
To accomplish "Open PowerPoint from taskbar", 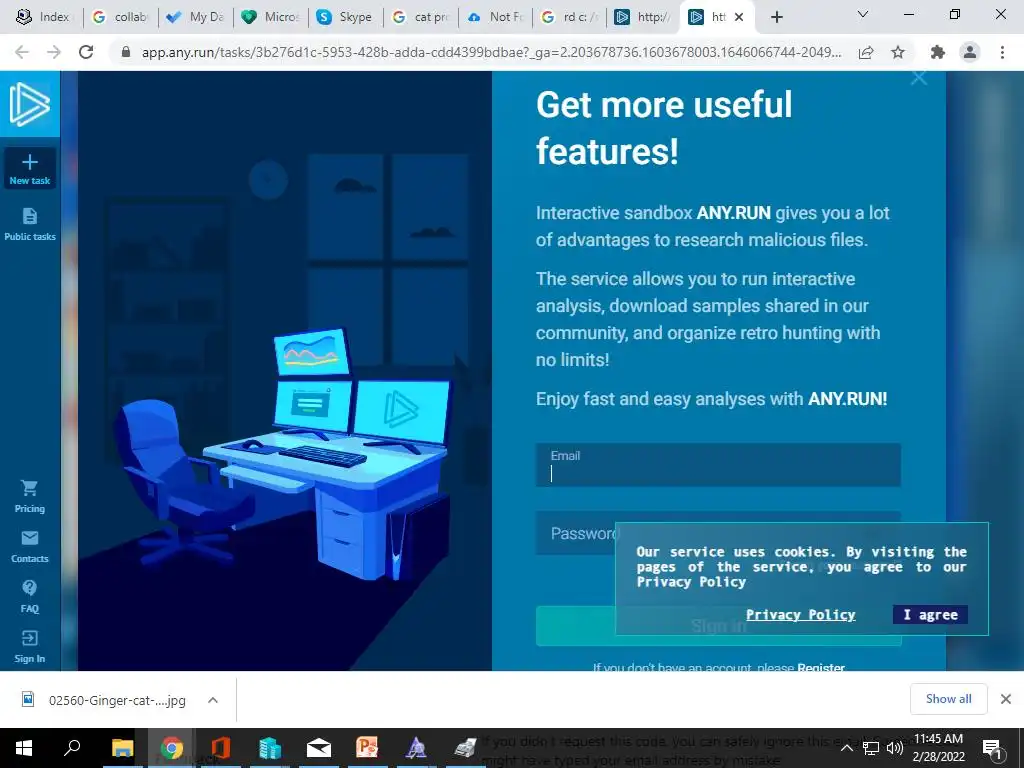I will click(367, 748).
